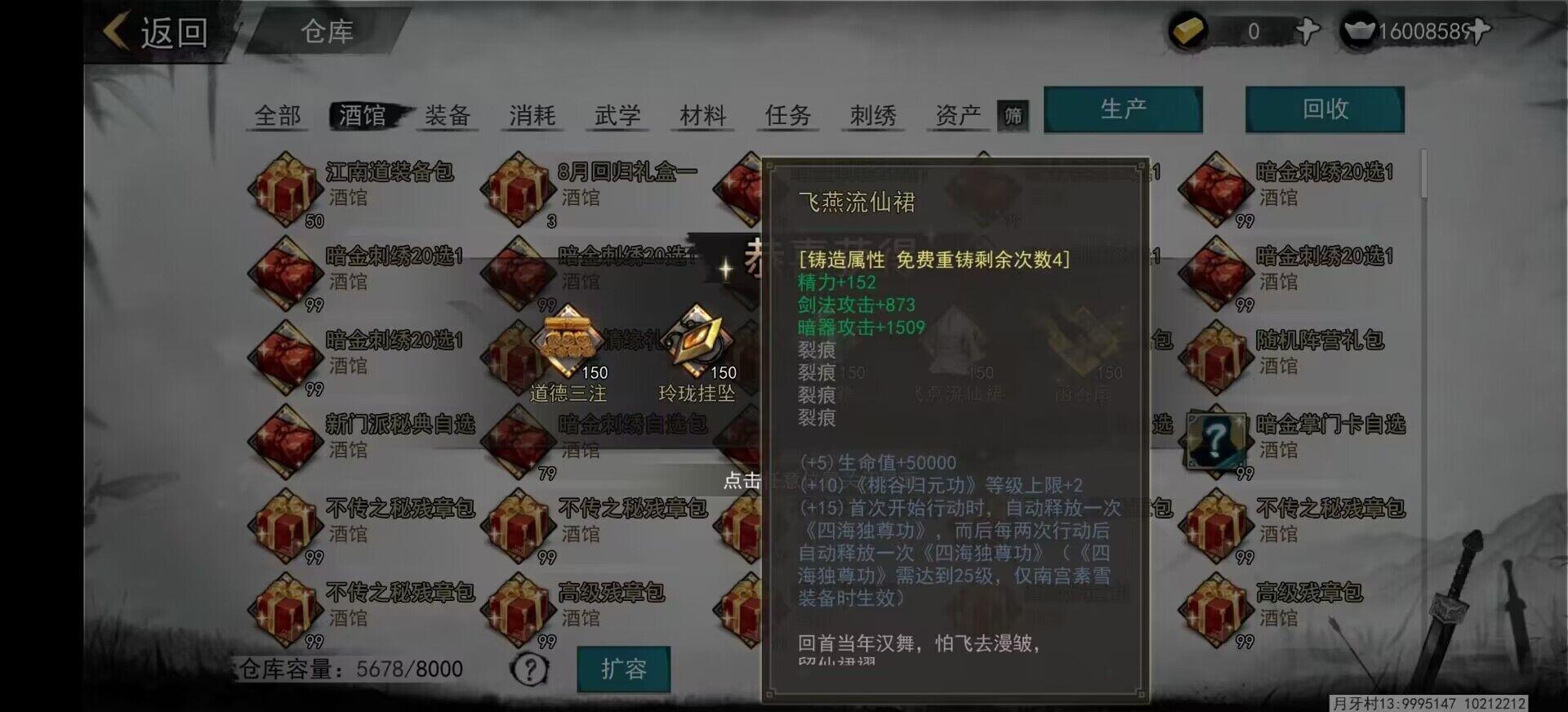Click the 生产 button
This screenshot has height=712, width=1568.
(x=1123, y=109)
